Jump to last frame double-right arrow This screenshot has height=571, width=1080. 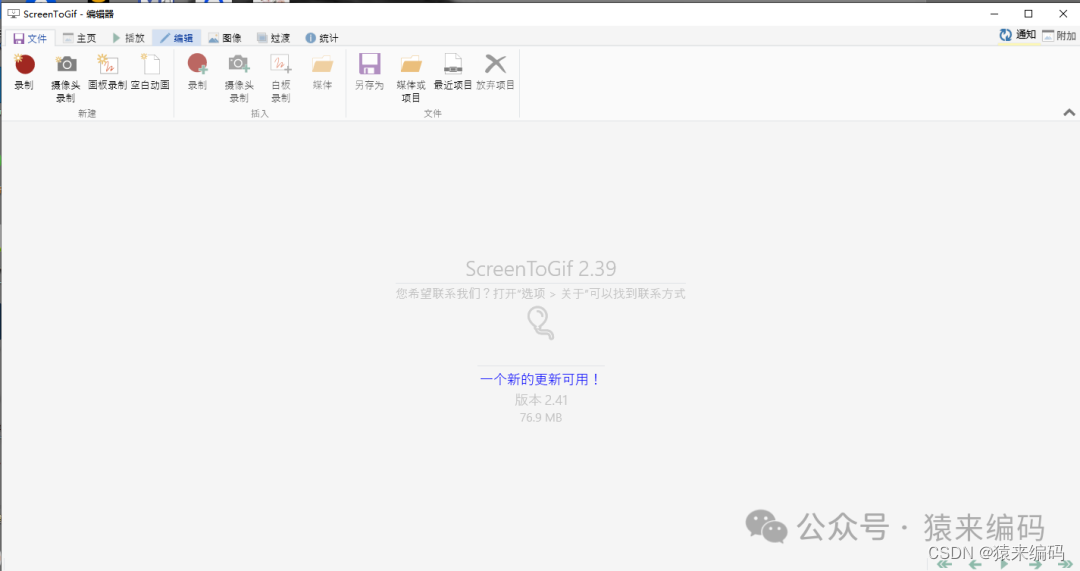click(1066, 565)
